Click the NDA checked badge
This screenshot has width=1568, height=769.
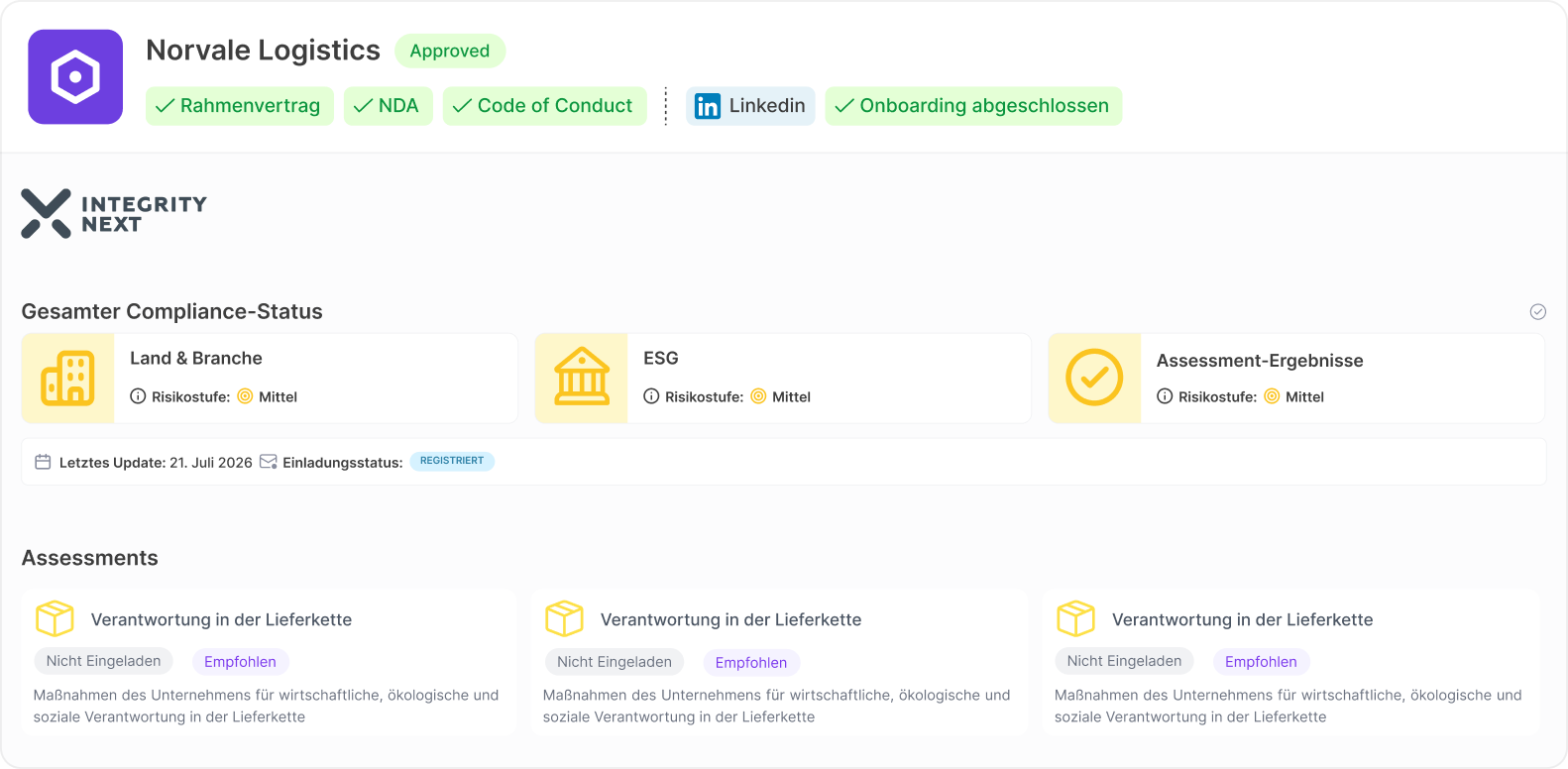(389, 106)
